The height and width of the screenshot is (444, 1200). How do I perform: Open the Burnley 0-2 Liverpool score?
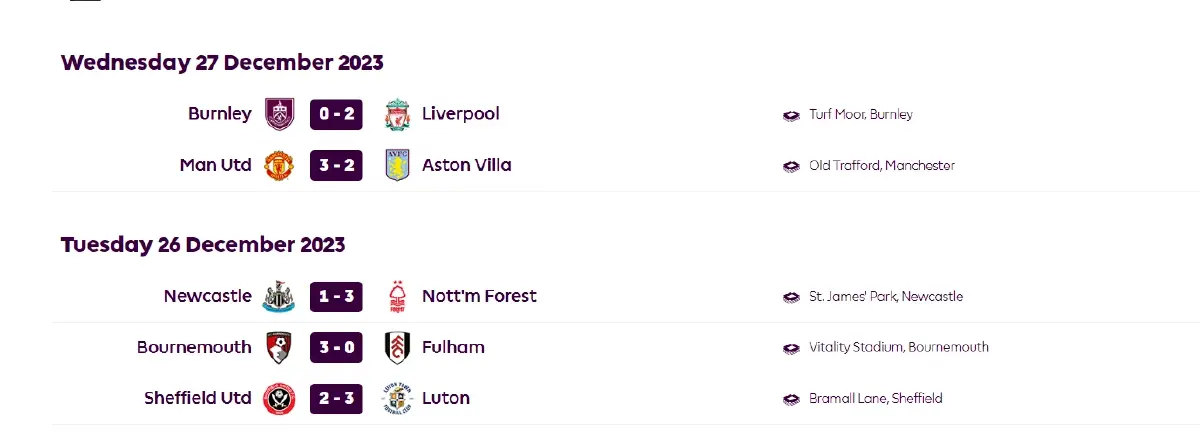pyautogui.click(x=336, y=114)
